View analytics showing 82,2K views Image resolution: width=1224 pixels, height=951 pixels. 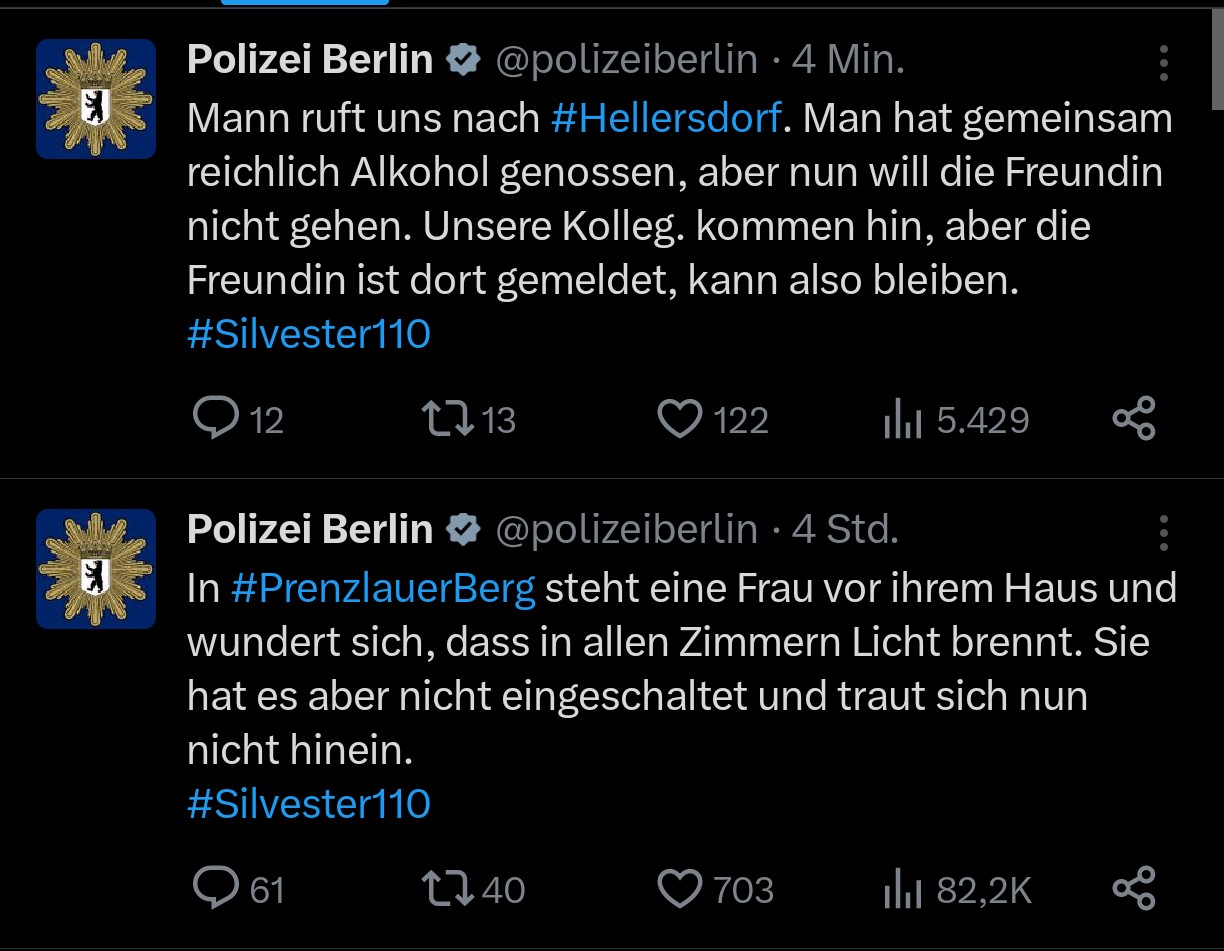902,891
